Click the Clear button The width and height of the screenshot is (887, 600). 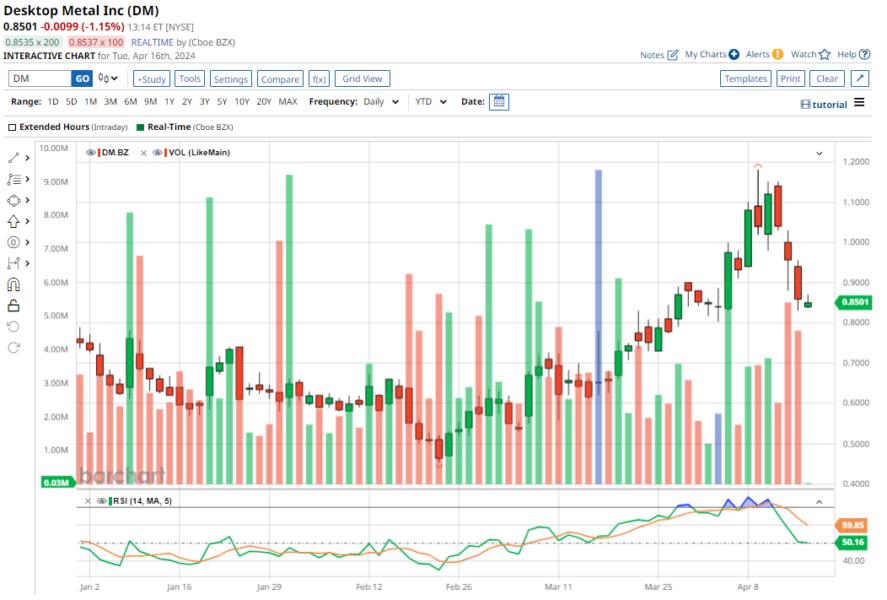(827, 79)
